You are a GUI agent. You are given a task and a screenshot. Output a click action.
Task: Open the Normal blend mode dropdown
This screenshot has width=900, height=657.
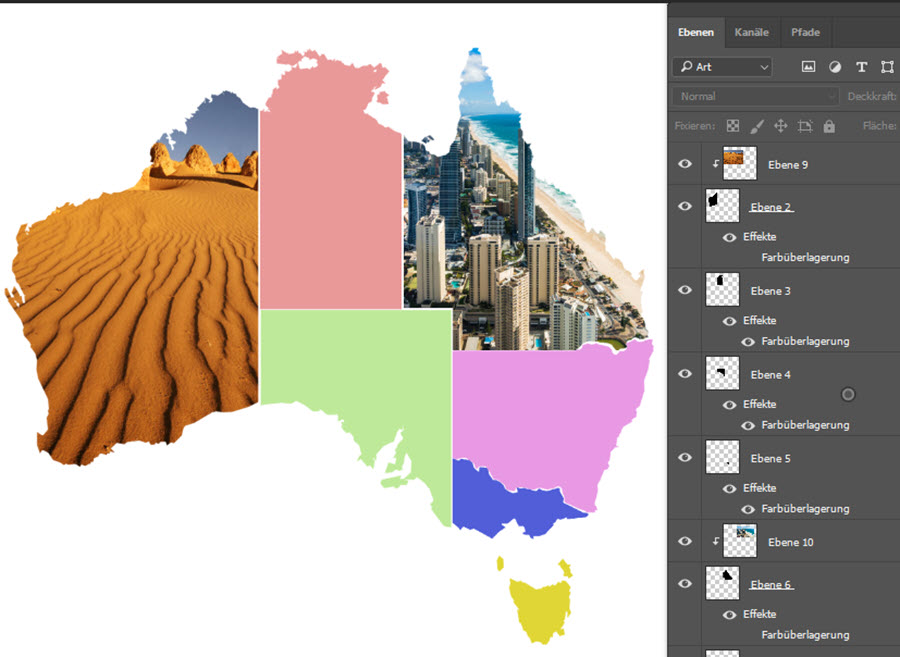tap(755, 96)
